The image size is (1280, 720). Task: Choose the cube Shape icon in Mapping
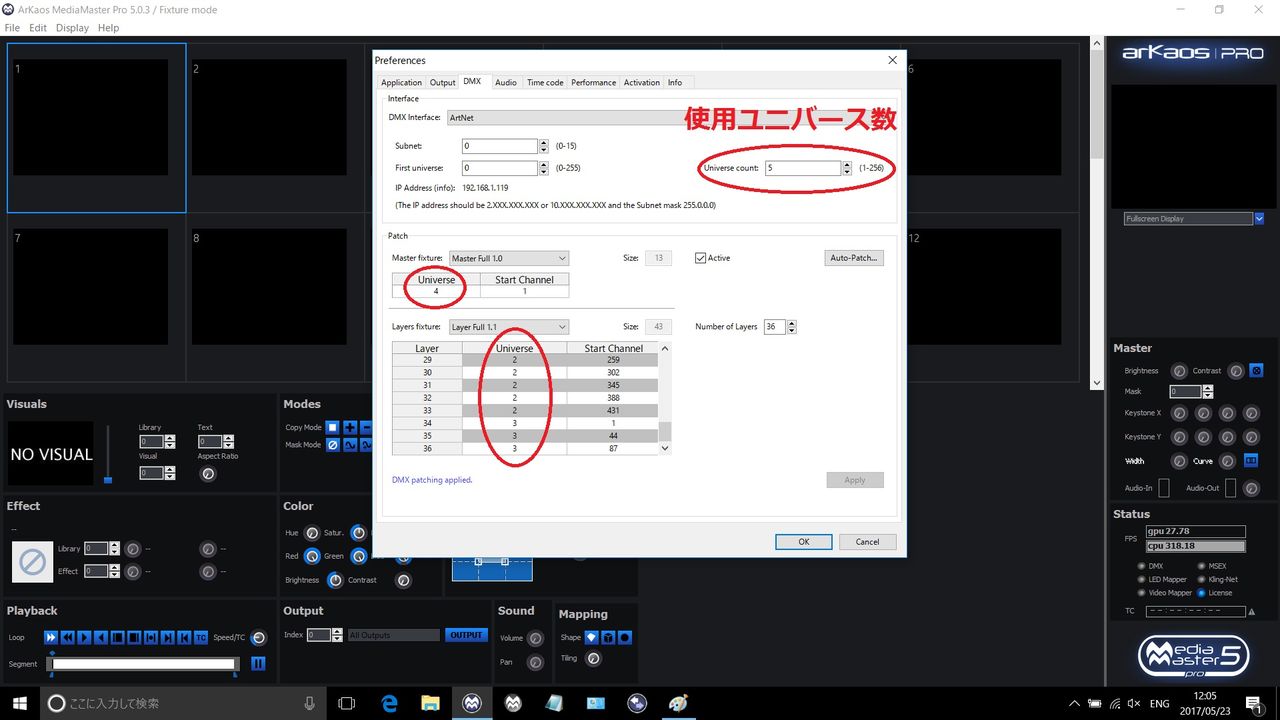pyautogui.click(x=608, y=637)
